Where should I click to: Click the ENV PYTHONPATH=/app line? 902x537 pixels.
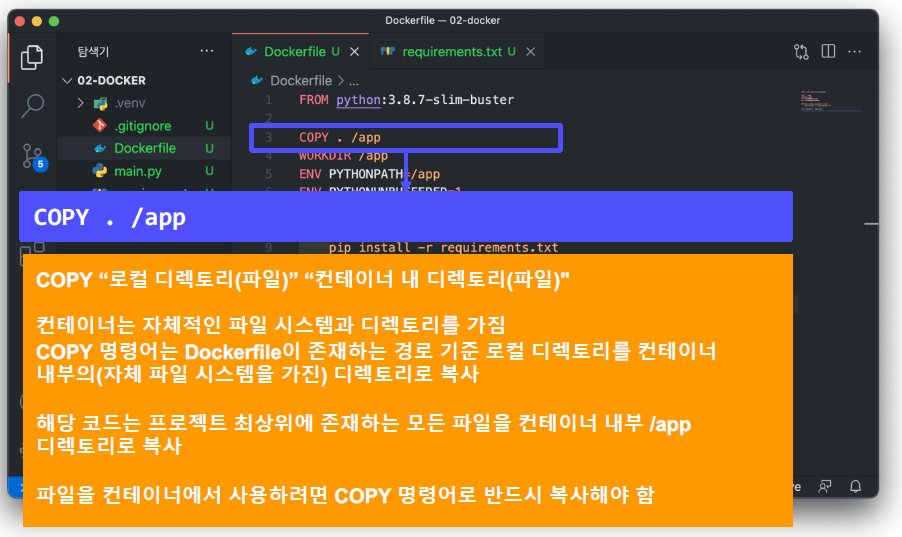point(369,174)
